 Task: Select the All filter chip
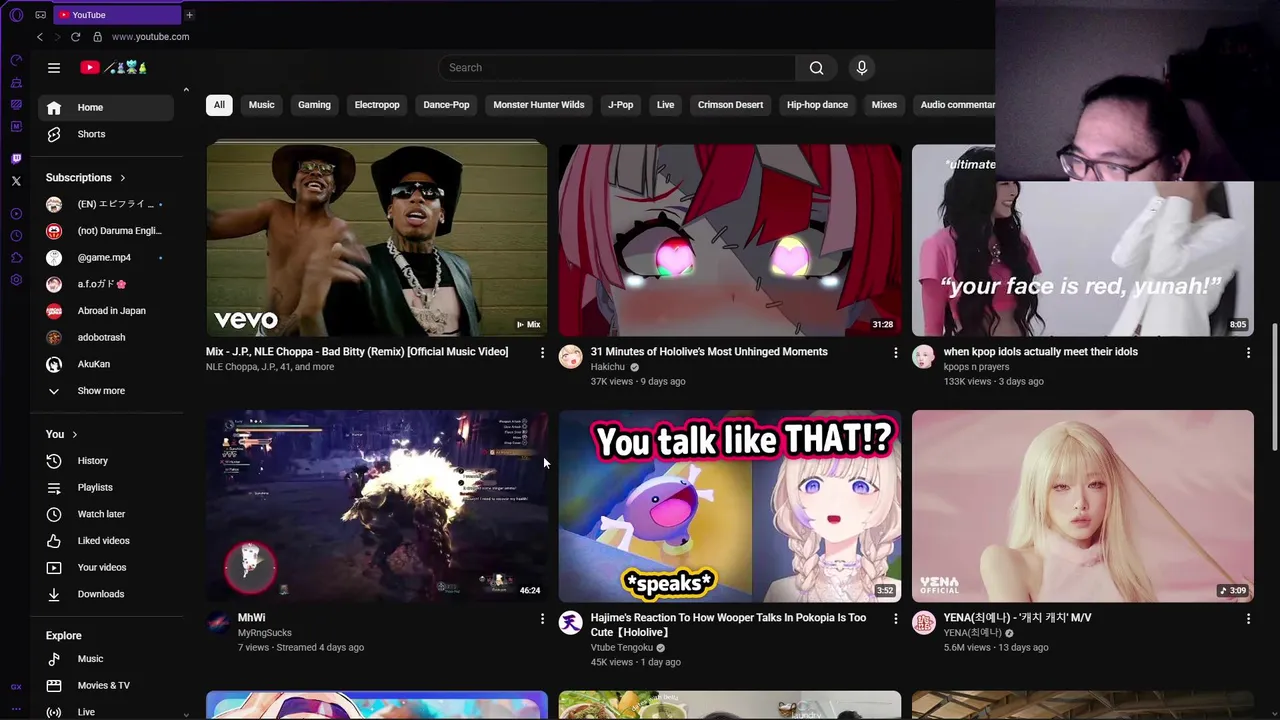(x=219, y=105)
